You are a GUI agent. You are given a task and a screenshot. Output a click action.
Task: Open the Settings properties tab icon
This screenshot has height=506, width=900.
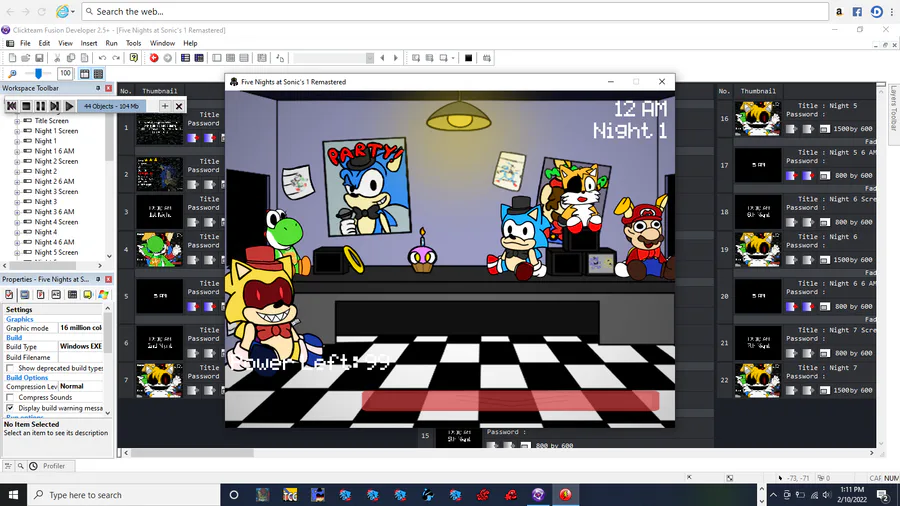9,294
